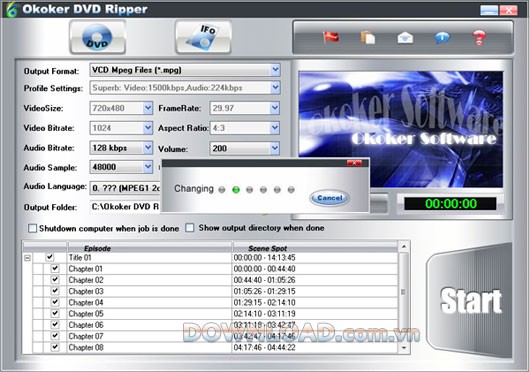Open the Audio Sample dropdown
Screen dimensions: 530x372
(148, 167)
